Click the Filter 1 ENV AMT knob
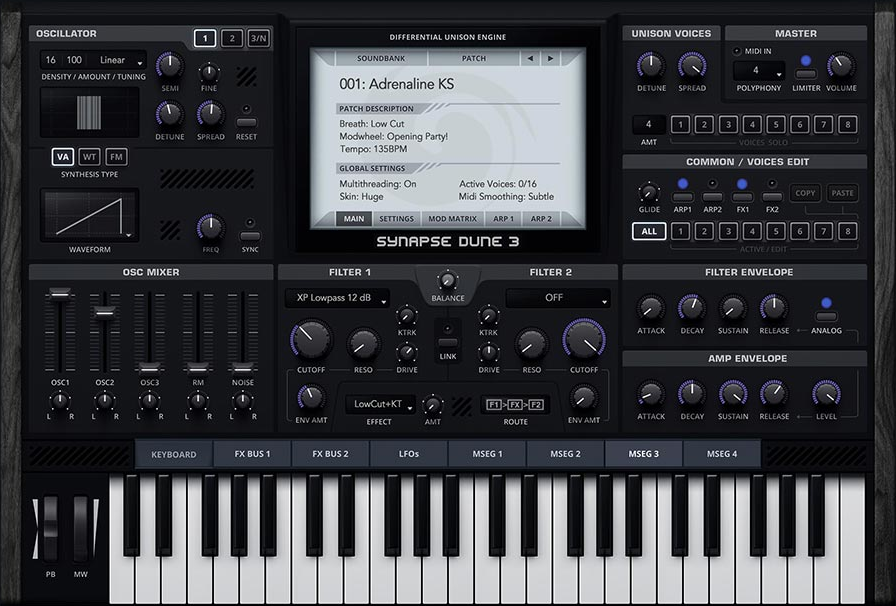 [x=311, y=397]
